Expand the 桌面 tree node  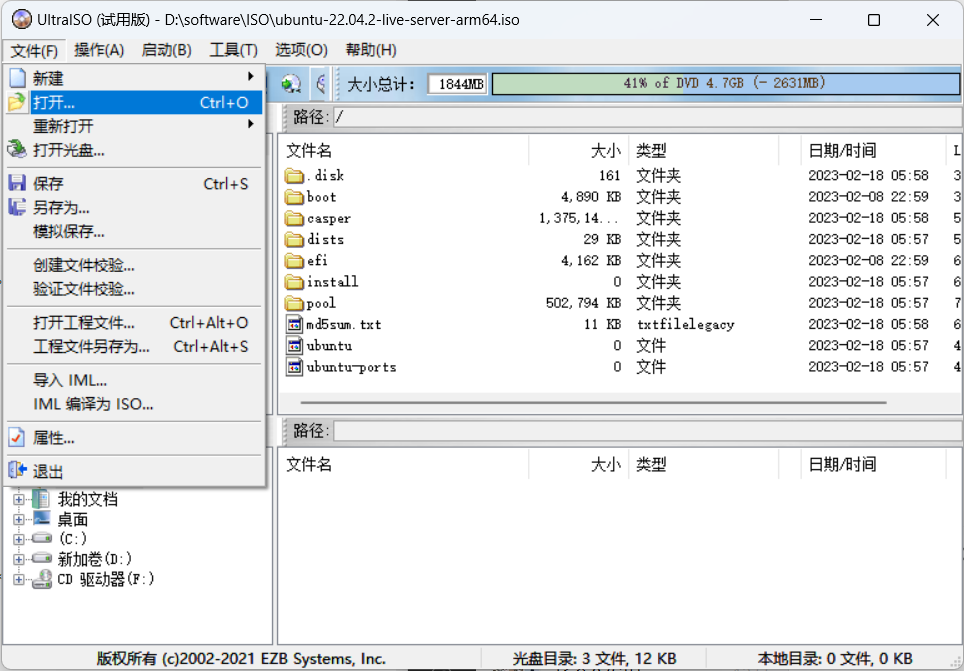point(18,520)
